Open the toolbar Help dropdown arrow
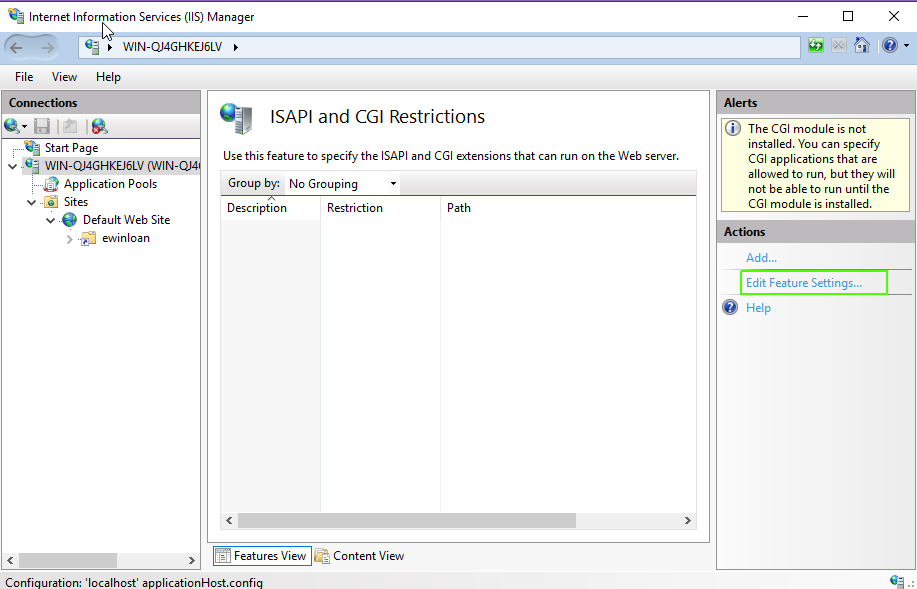The height and width of the screenshot is (589, 917). coord(906,46)
